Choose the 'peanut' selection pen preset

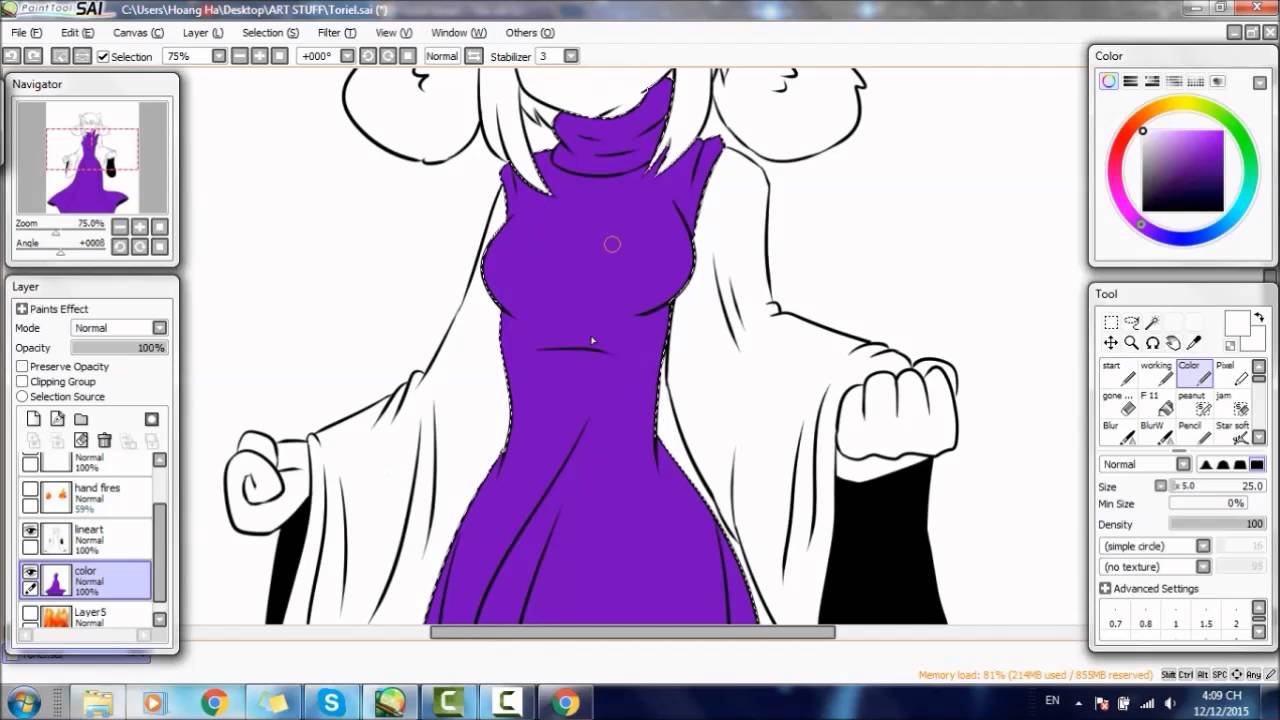pos(1195,403)
